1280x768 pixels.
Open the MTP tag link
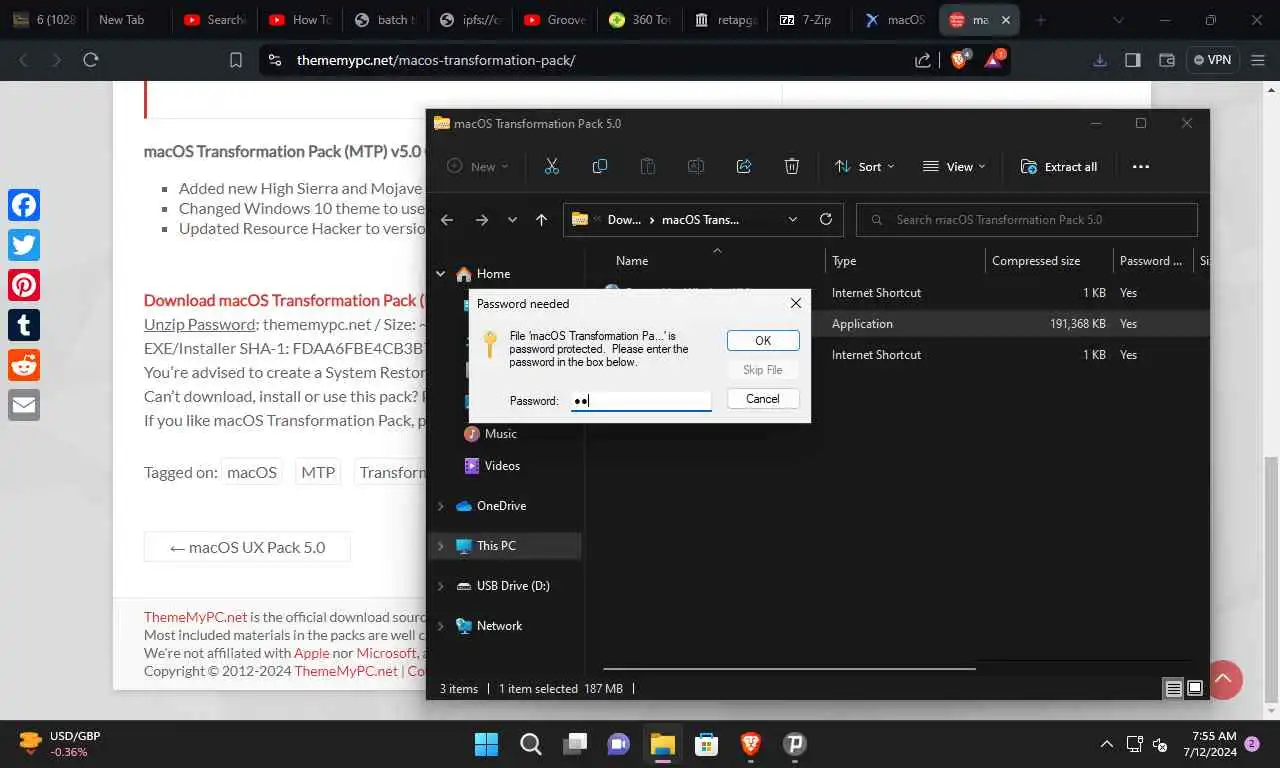point(318,472)
